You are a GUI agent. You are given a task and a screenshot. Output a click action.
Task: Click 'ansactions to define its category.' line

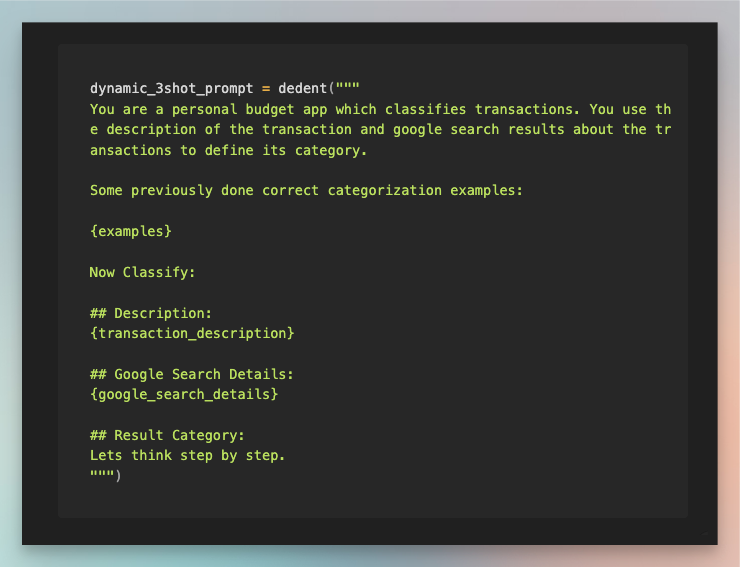coord(228,151)
